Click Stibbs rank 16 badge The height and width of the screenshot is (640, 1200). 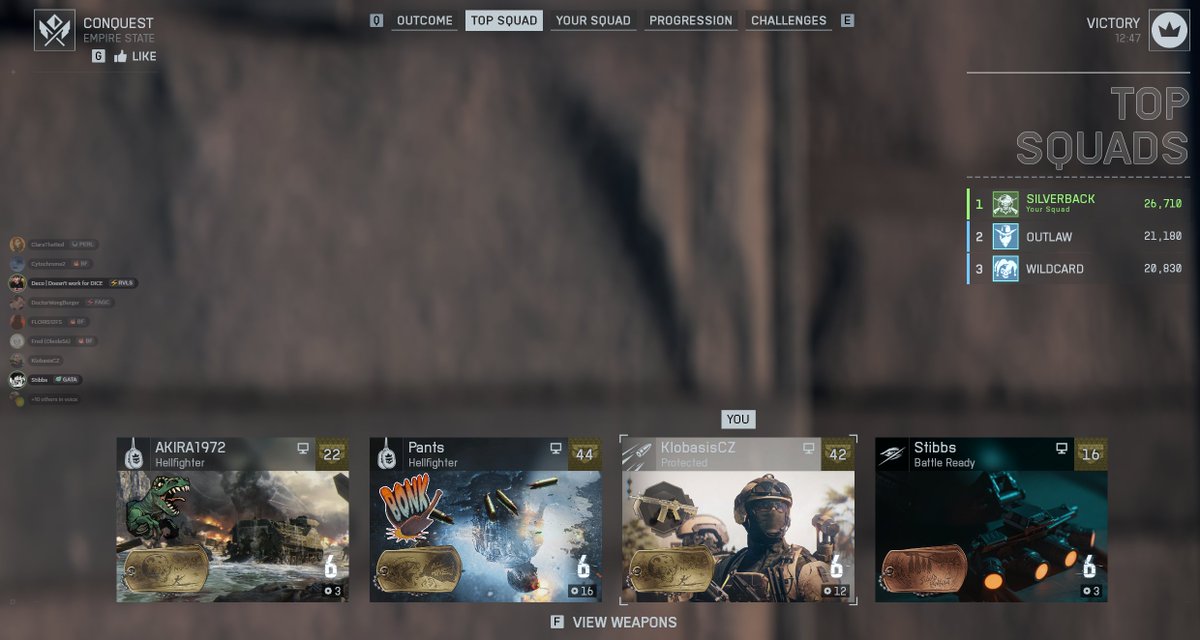click(1091, 455)
